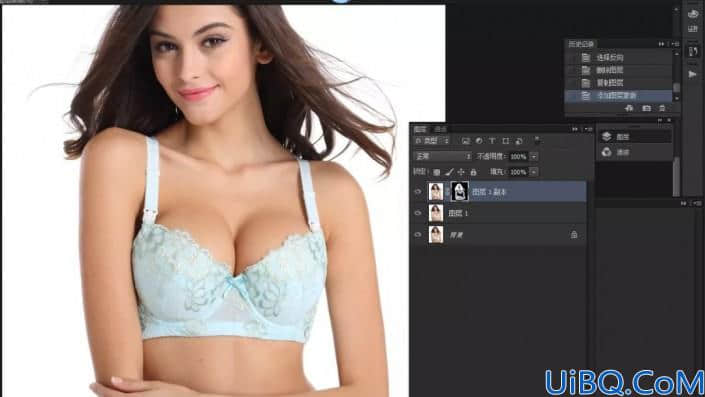
Task: Open the blend mode dropdown
Action: 442,156
